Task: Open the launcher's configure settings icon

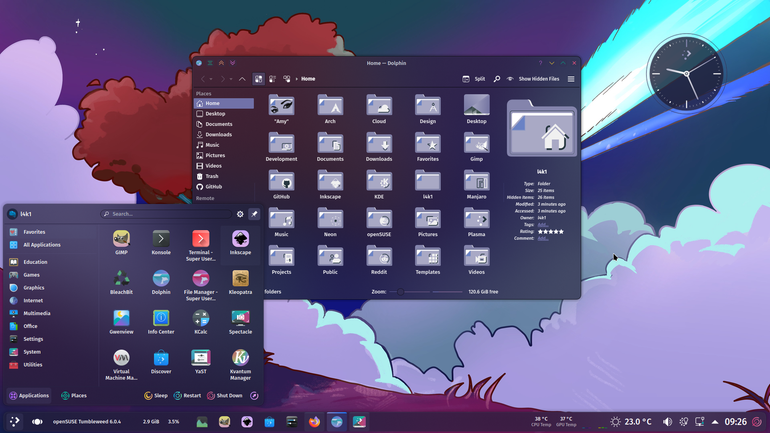Action: coord(240,214)
